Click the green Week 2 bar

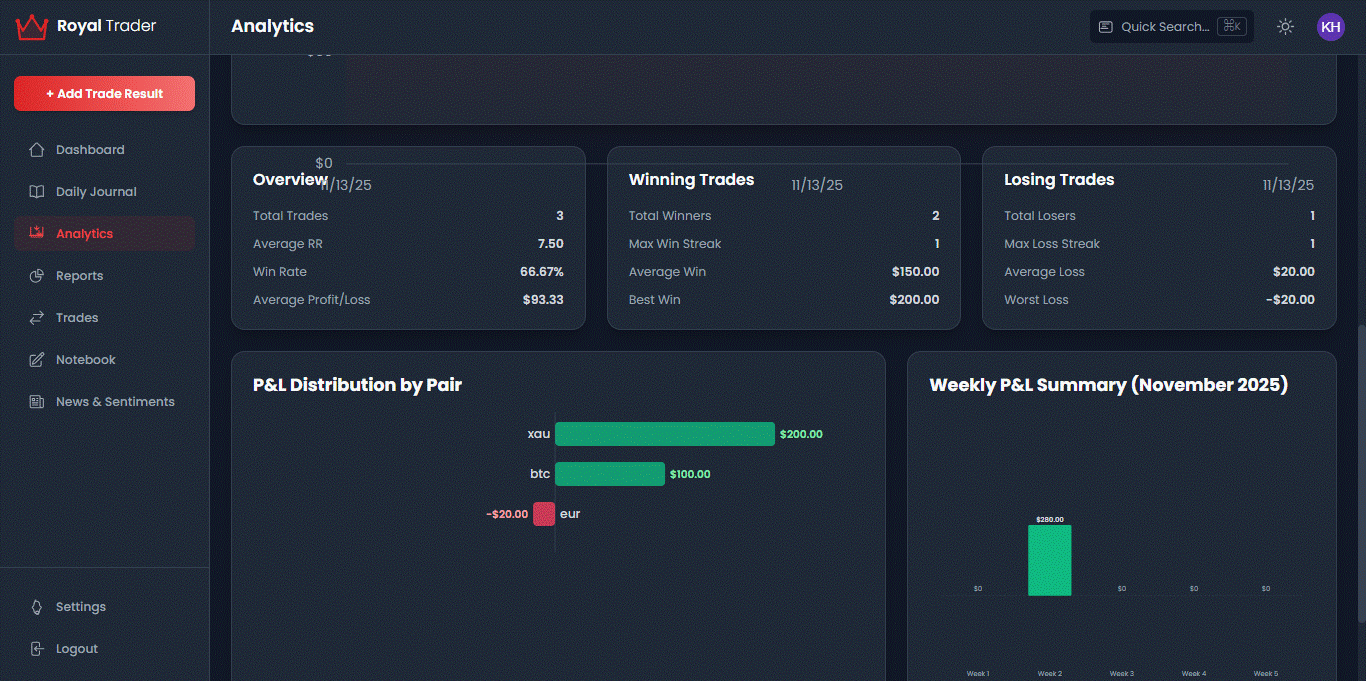[1050, 560]
